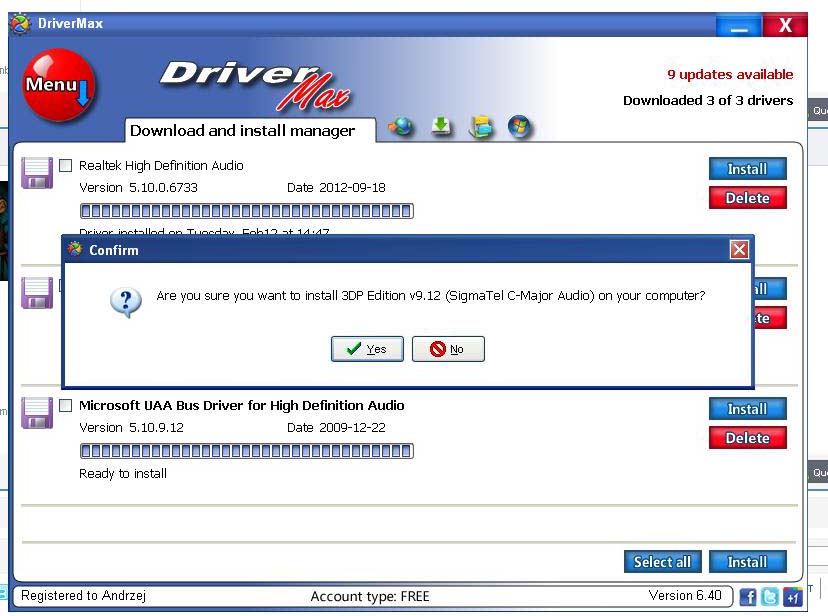
Task: Click the Microsoft UAA driver progress bar
Action: (x=247, y=451)
